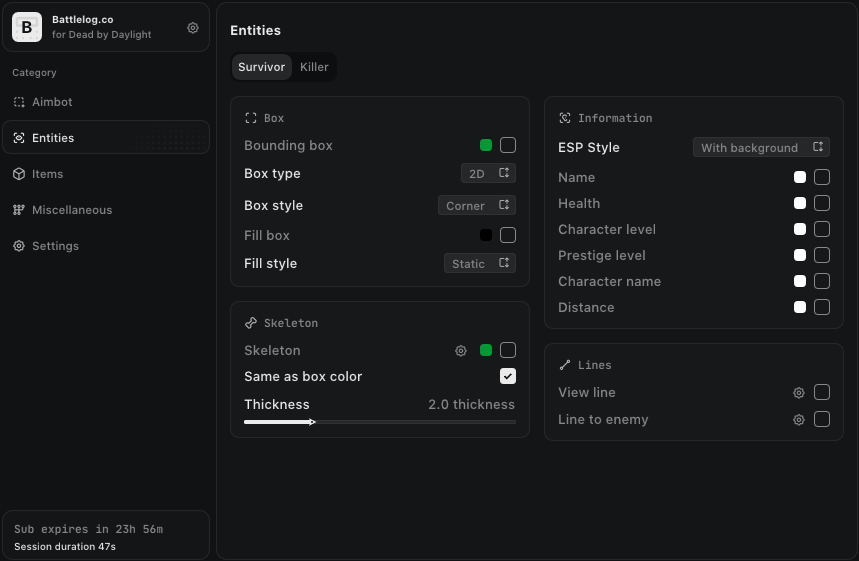Image resolution: width=859 pixels, height=561 pixels.
Task: Open the Box type 2D dropdown
Action: pyautogui.click(x=488, y=173)
